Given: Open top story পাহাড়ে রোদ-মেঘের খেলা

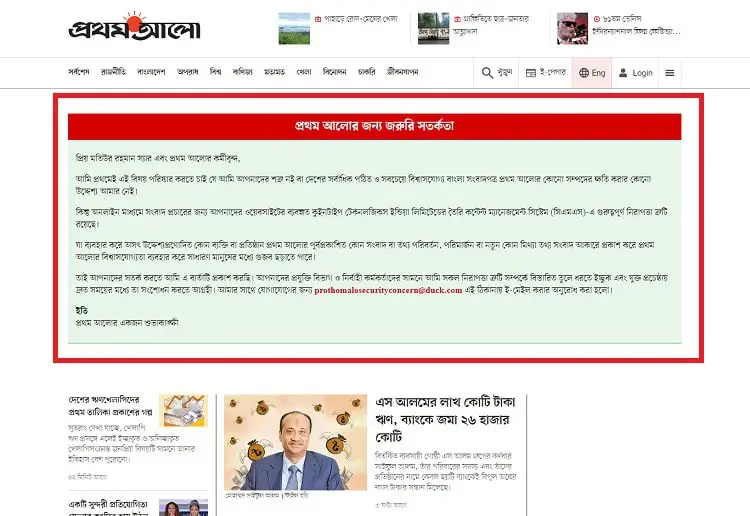Looking at the screenshot, I should (x=361, y=19).
